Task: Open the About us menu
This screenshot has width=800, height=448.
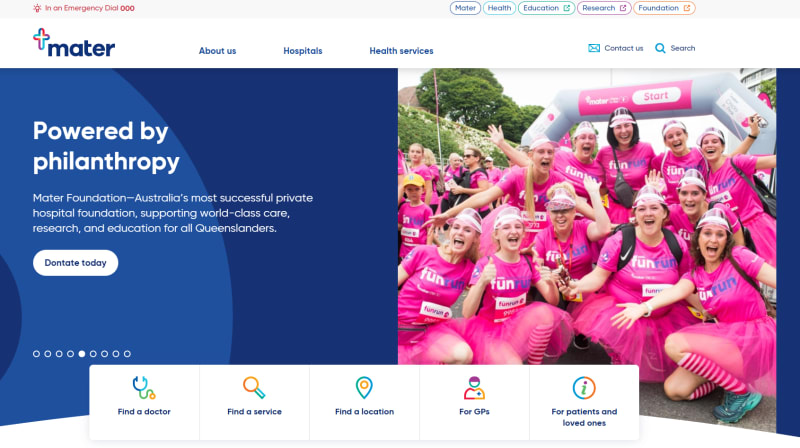Action: tap(217, 51)
